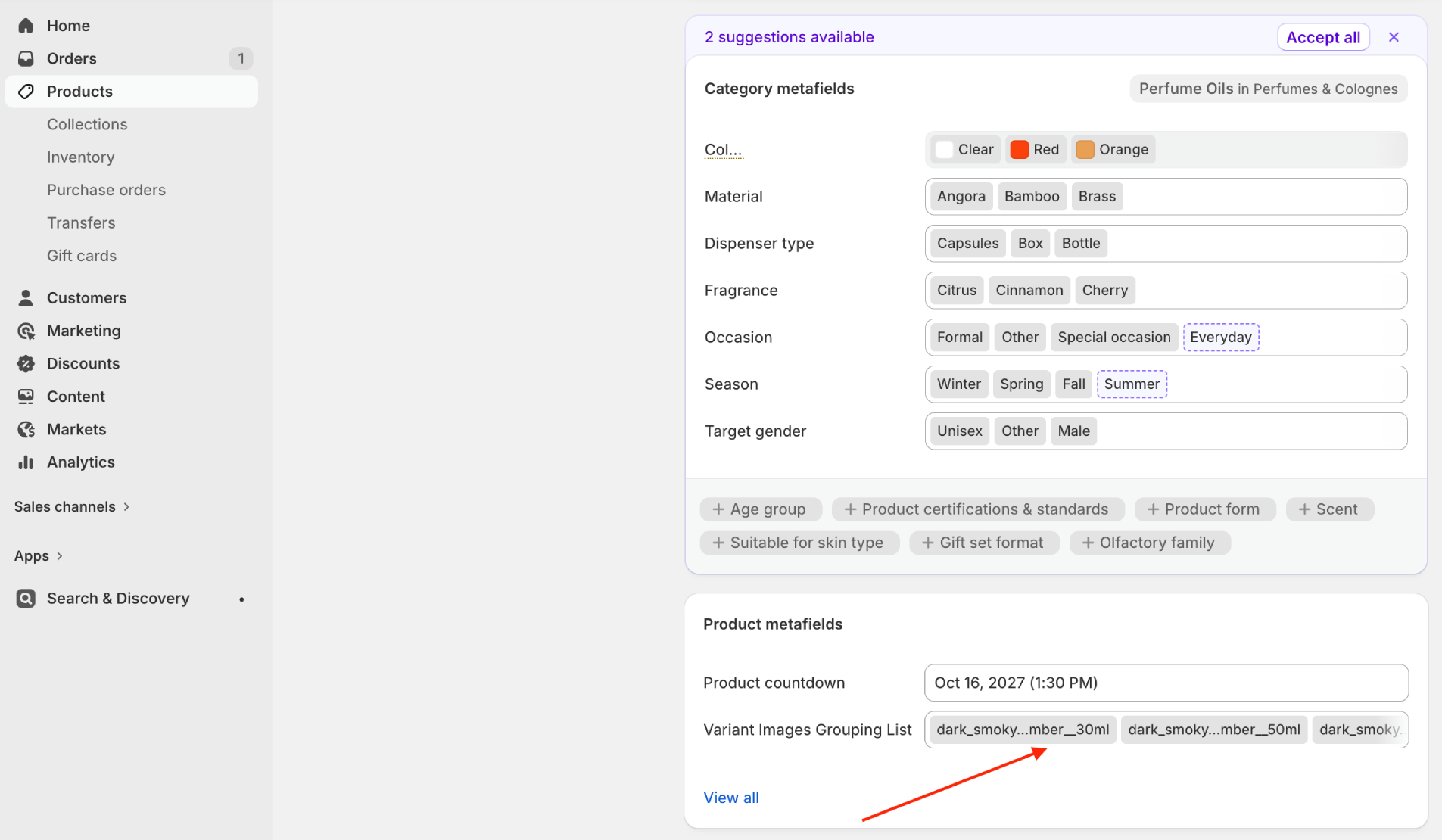The image size is (1442, 840).
Task: Add the Olfactory family metafield
Action: coord(1148,543)
